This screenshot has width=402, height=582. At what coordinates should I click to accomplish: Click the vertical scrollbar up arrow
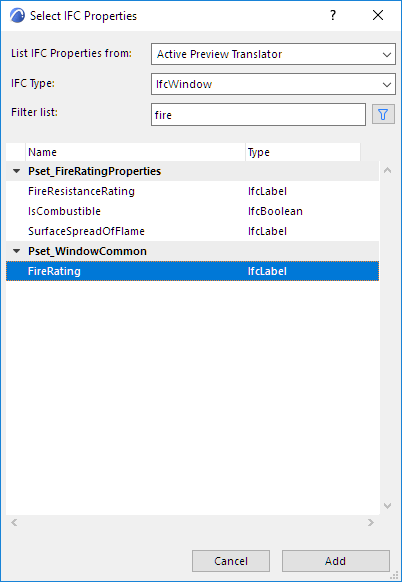pos(388,170)
